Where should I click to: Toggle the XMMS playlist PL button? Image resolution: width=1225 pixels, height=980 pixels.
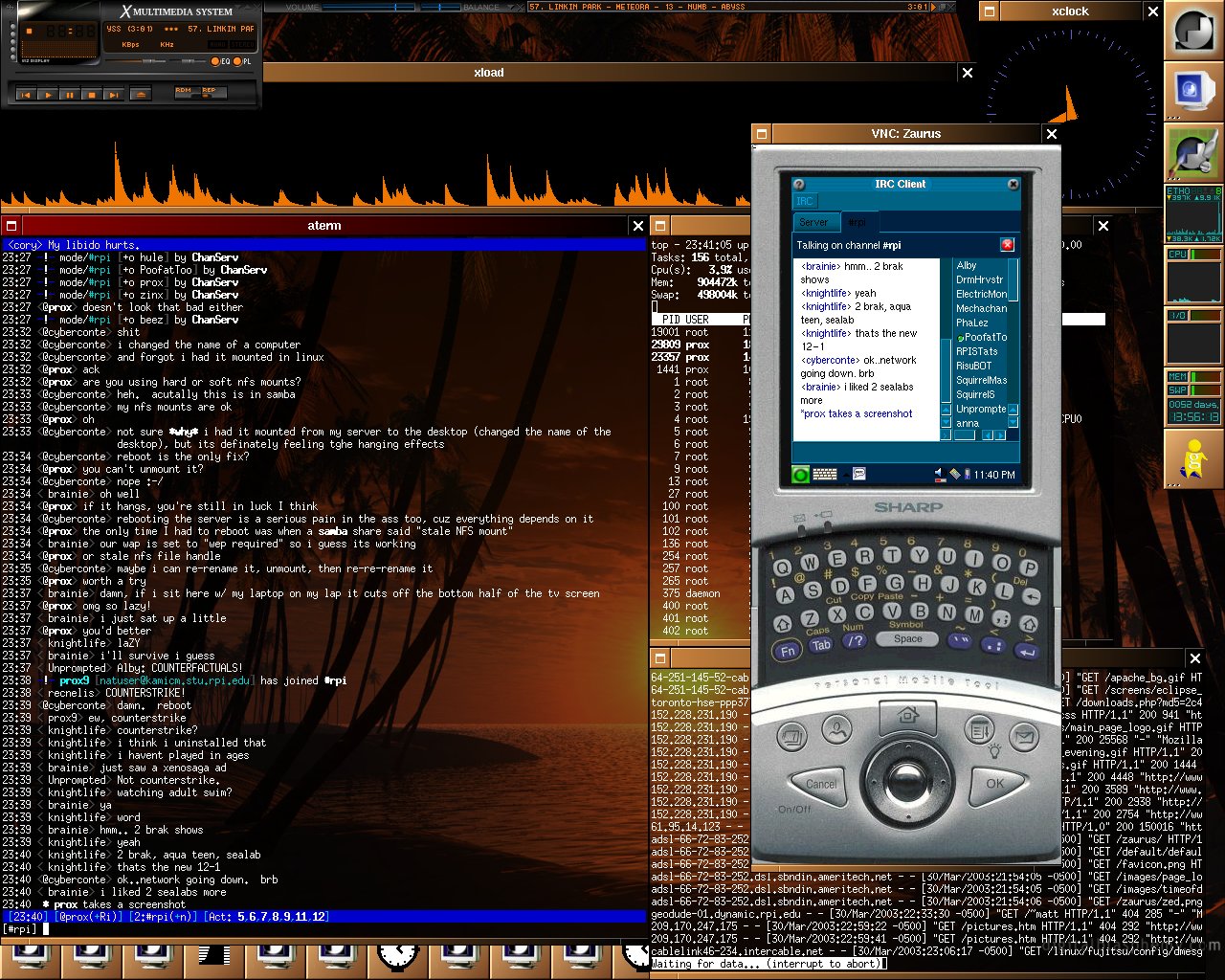click(242, 61)
